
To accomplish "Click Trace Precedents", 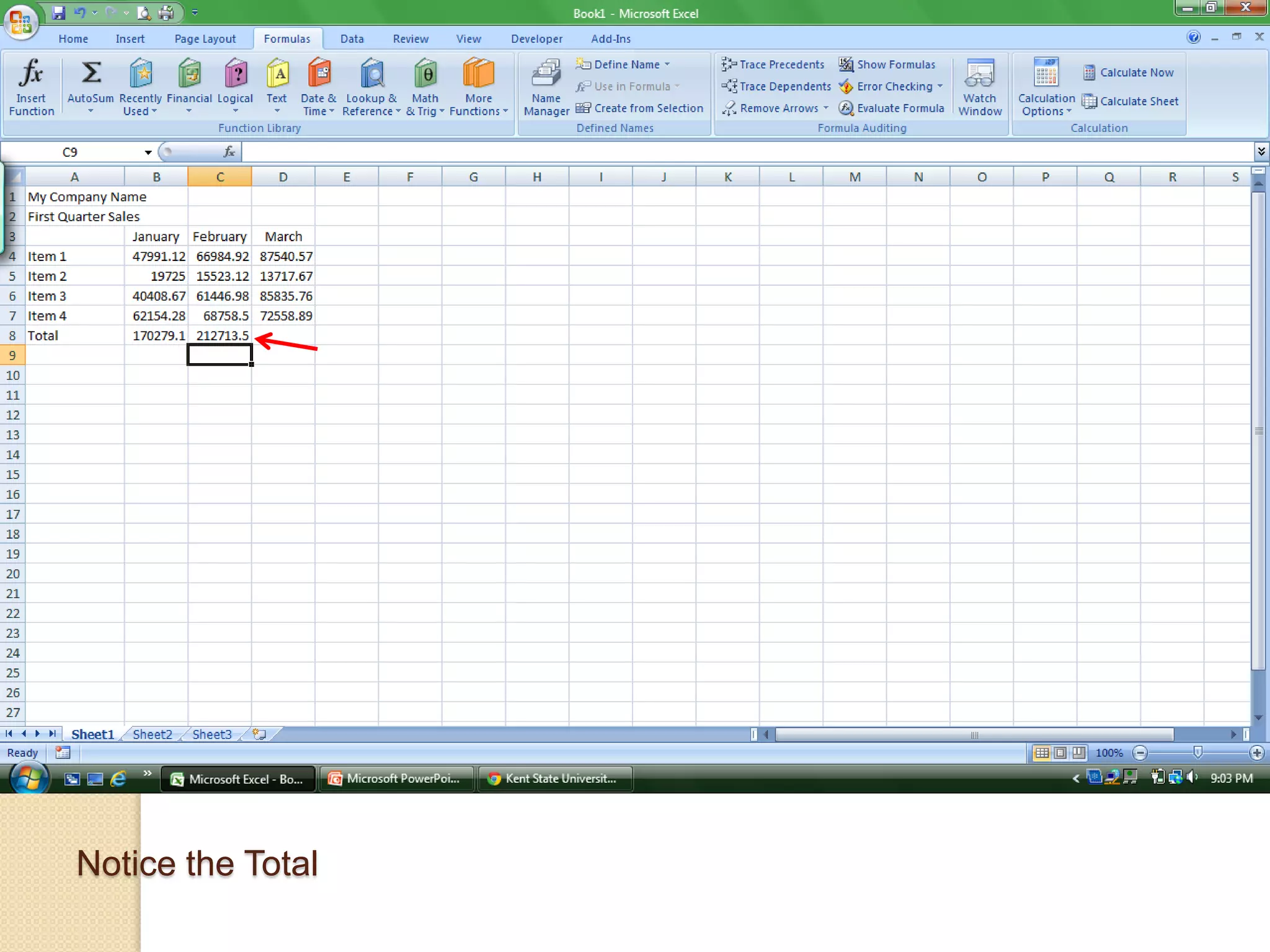I will point(773,64).
